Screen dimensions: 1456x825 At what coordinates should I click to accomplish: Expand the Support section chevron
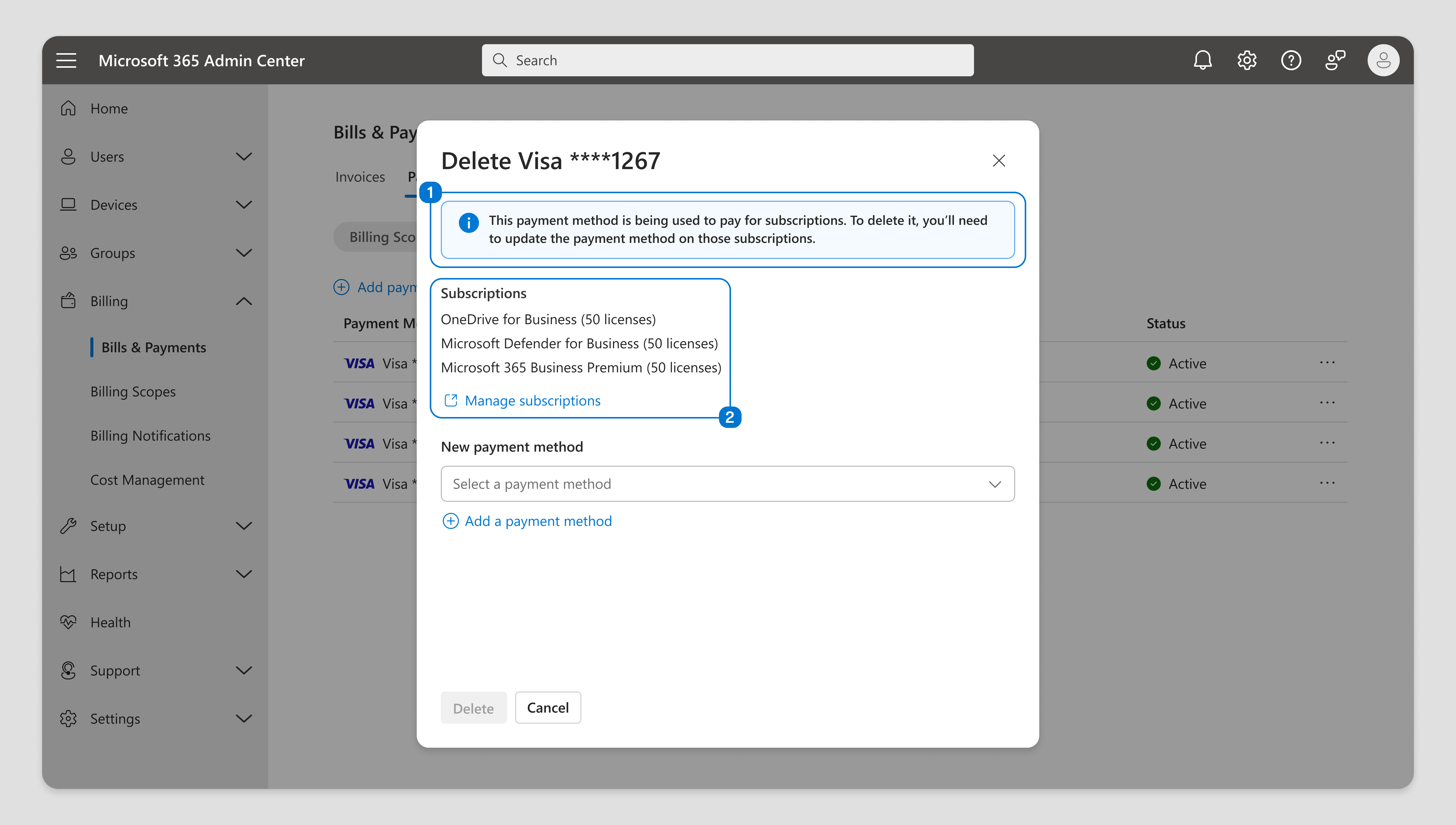244,670
